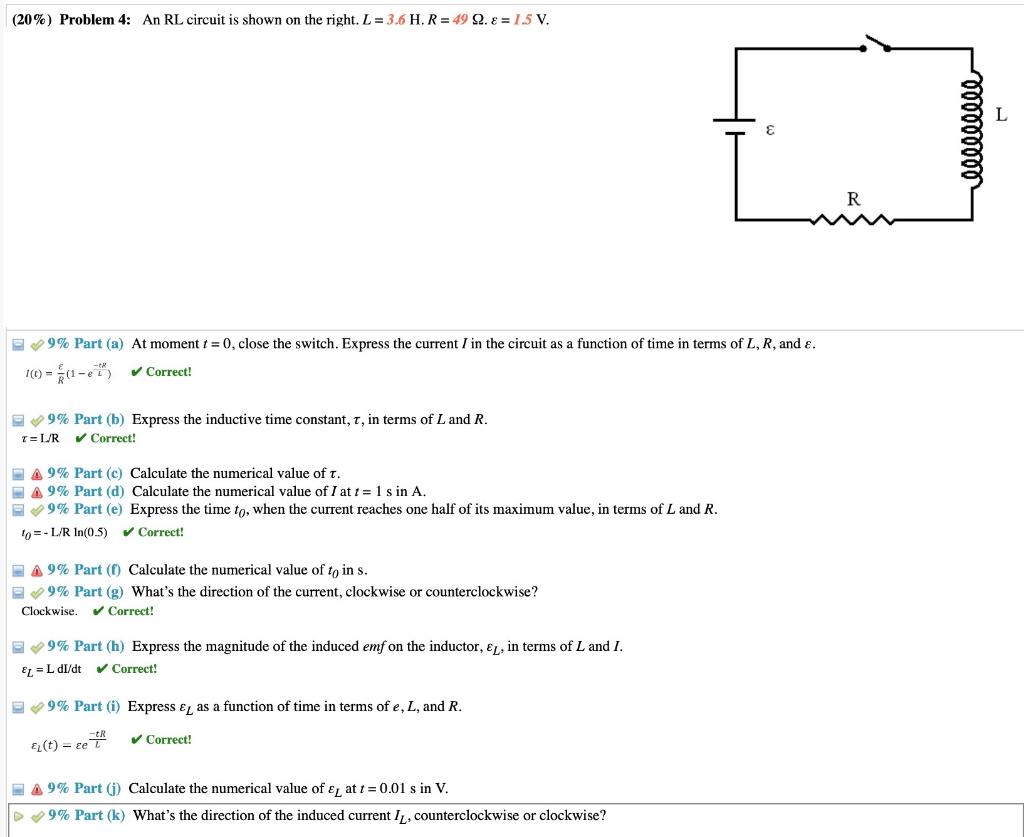Open the comments icon beside Part (a)
The height and width of the screenshot is (837, 1024).
click(18, 343)
